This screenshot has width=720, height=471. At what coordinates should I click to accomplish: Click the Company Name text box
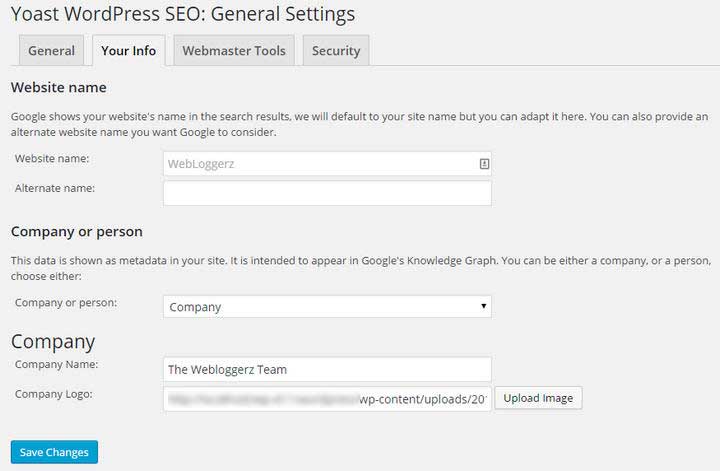tap(327, 369)
